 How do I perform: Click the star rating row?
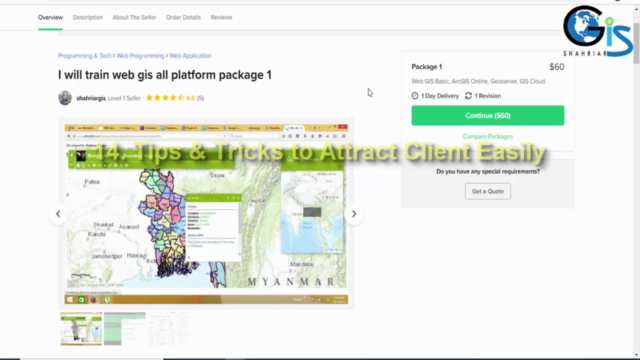coord(165,98)
